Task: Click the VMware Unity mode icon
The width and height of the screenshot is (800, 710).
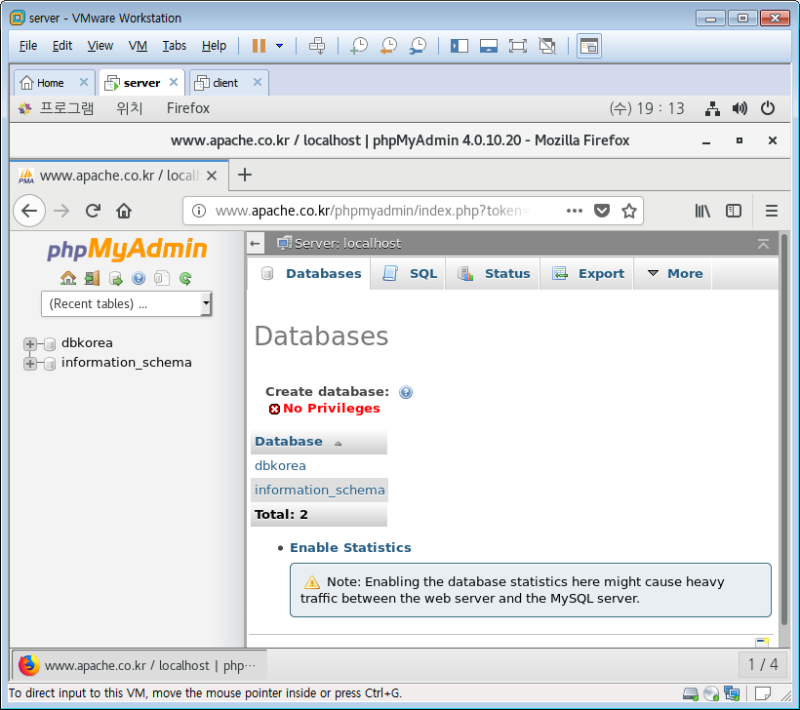Action: tap(547, 46)
